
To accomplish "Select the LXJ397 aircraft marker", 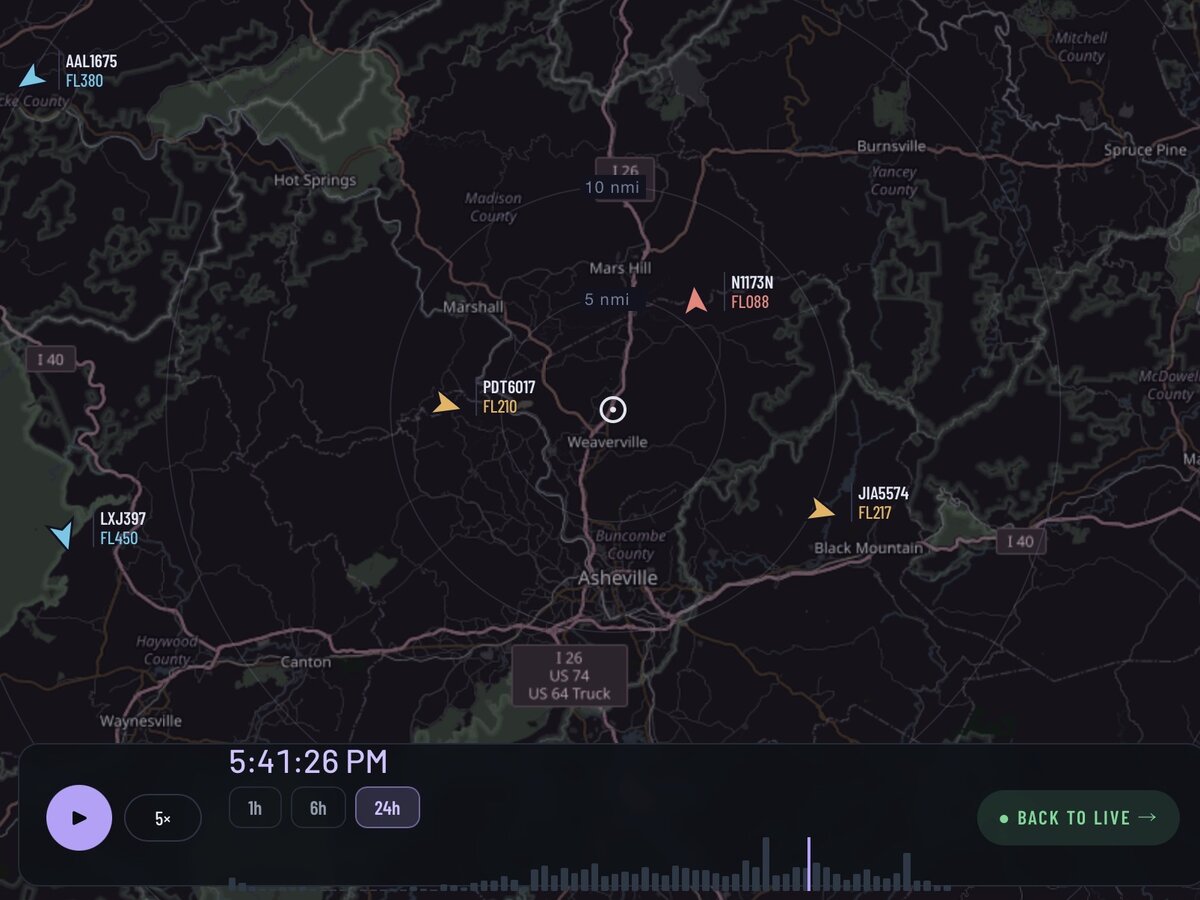I will tap(62, 535).
